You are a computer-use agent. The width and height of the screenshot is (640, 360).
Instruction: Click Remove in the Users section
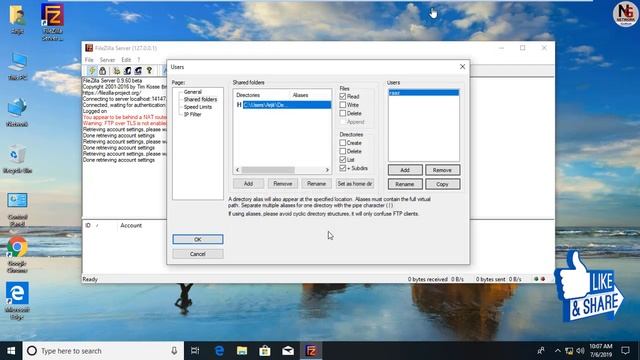click(442, 170)
